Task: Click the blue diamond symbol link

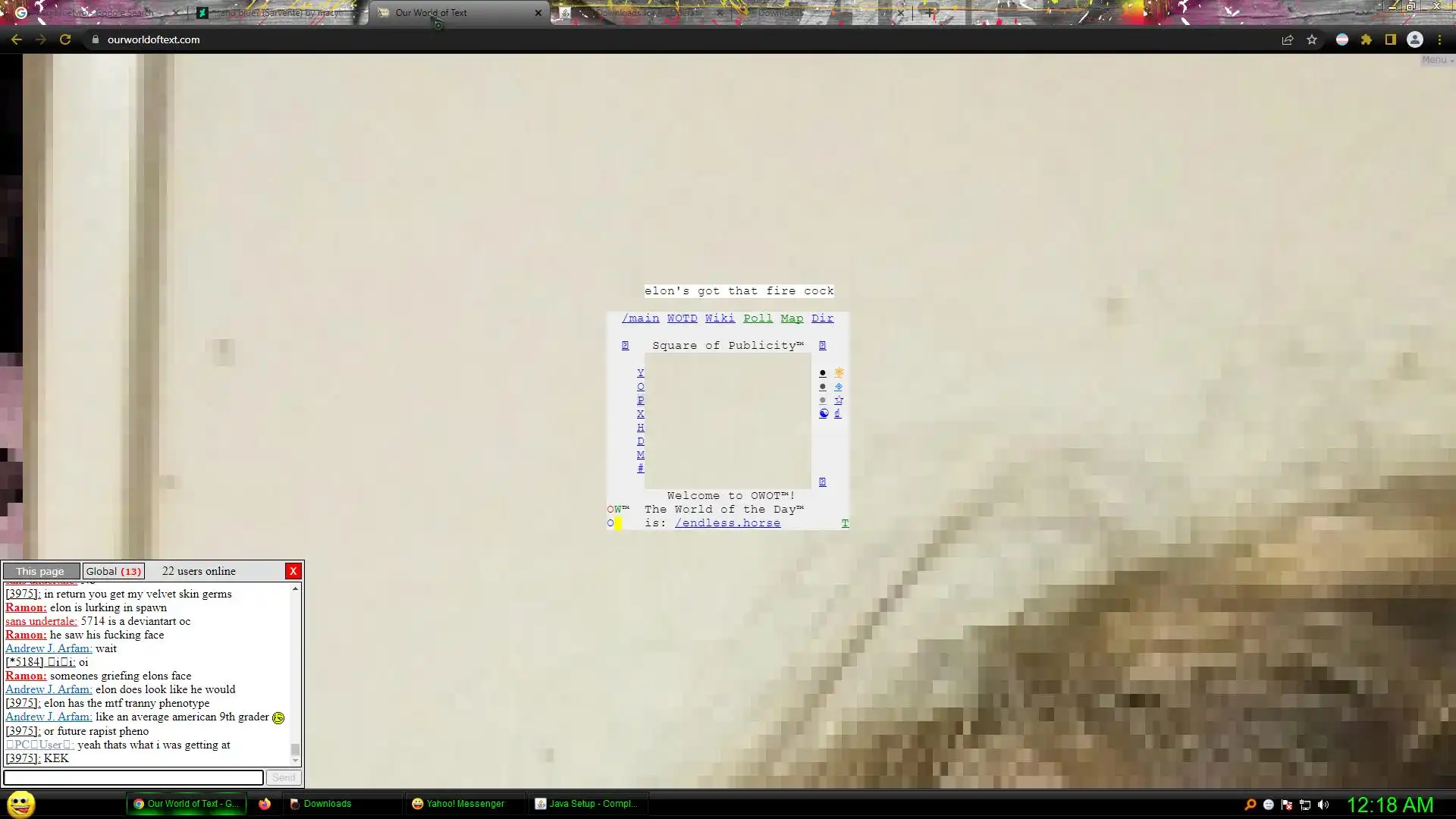Action: [838, 387]
